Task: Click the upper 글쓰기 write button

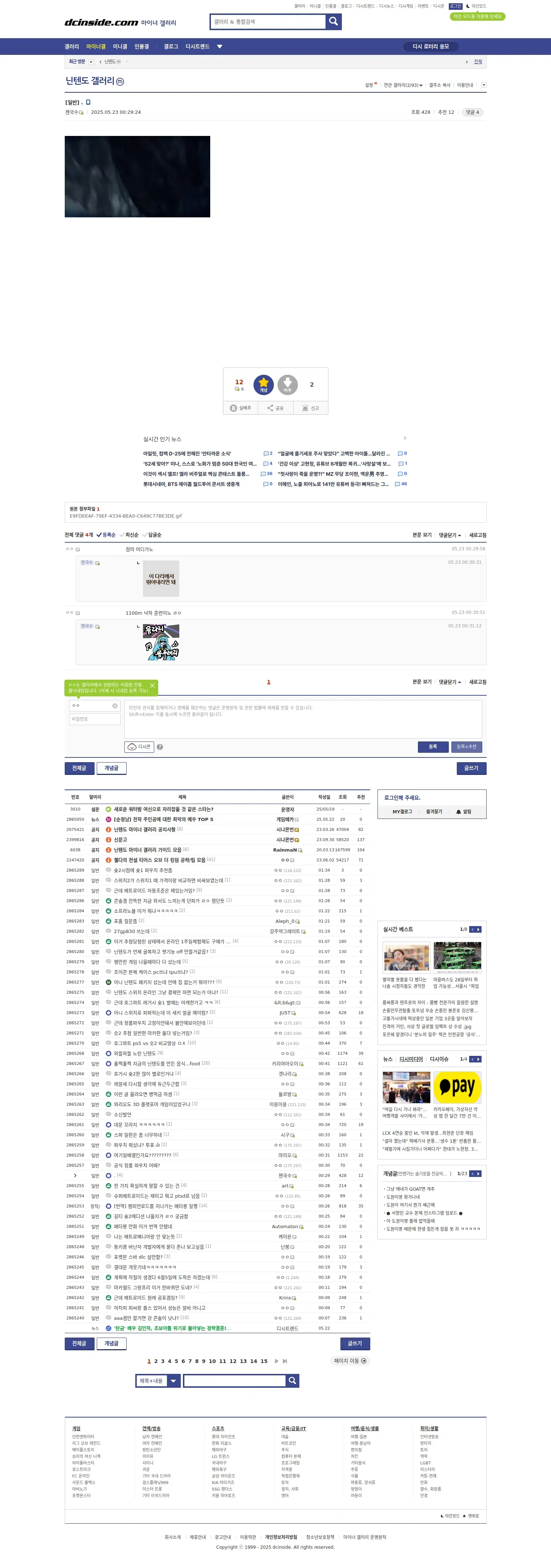Action: coord(471,768)
